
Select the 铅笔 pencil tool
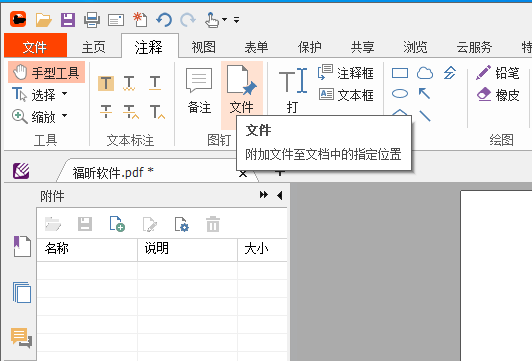point(497,73)
